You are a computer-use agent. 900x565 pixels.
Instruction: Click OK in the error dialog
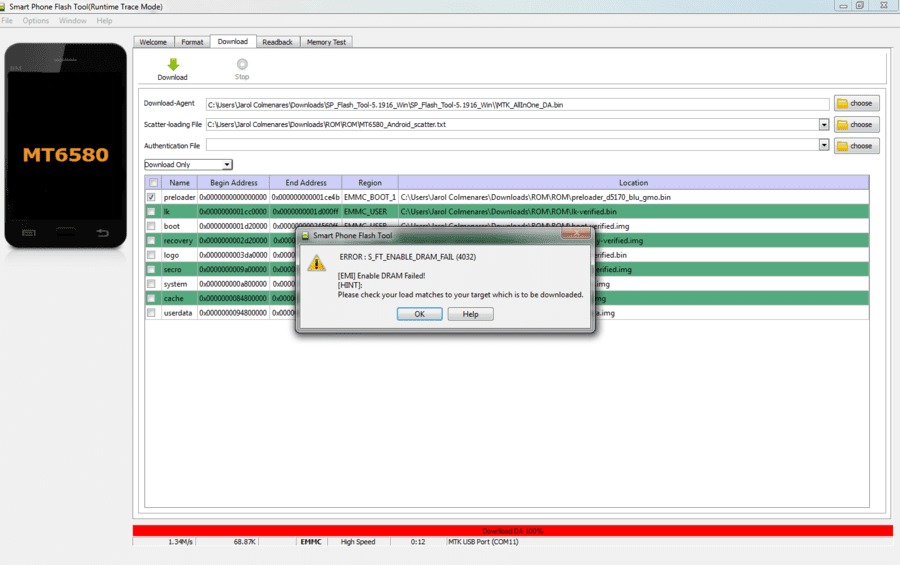[x=420, y=314]
